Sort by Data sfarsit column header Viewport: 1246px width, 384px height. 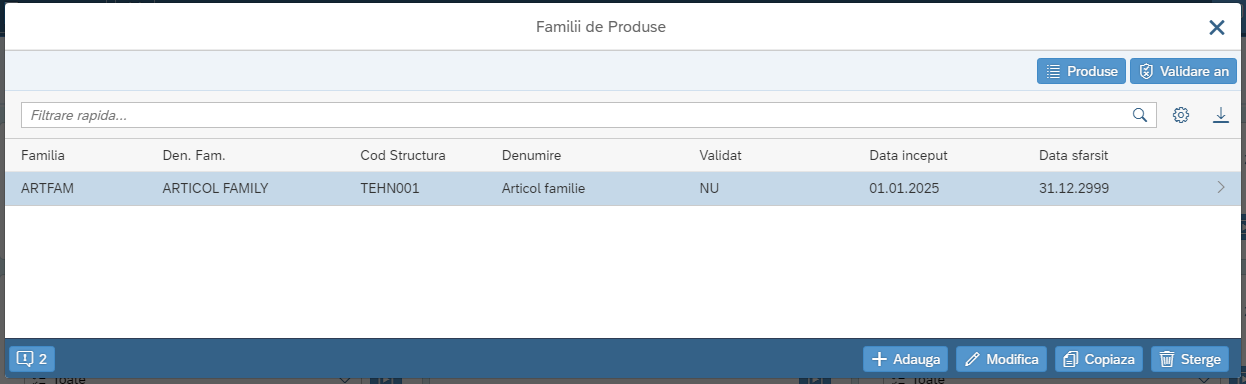[1074, 155]
